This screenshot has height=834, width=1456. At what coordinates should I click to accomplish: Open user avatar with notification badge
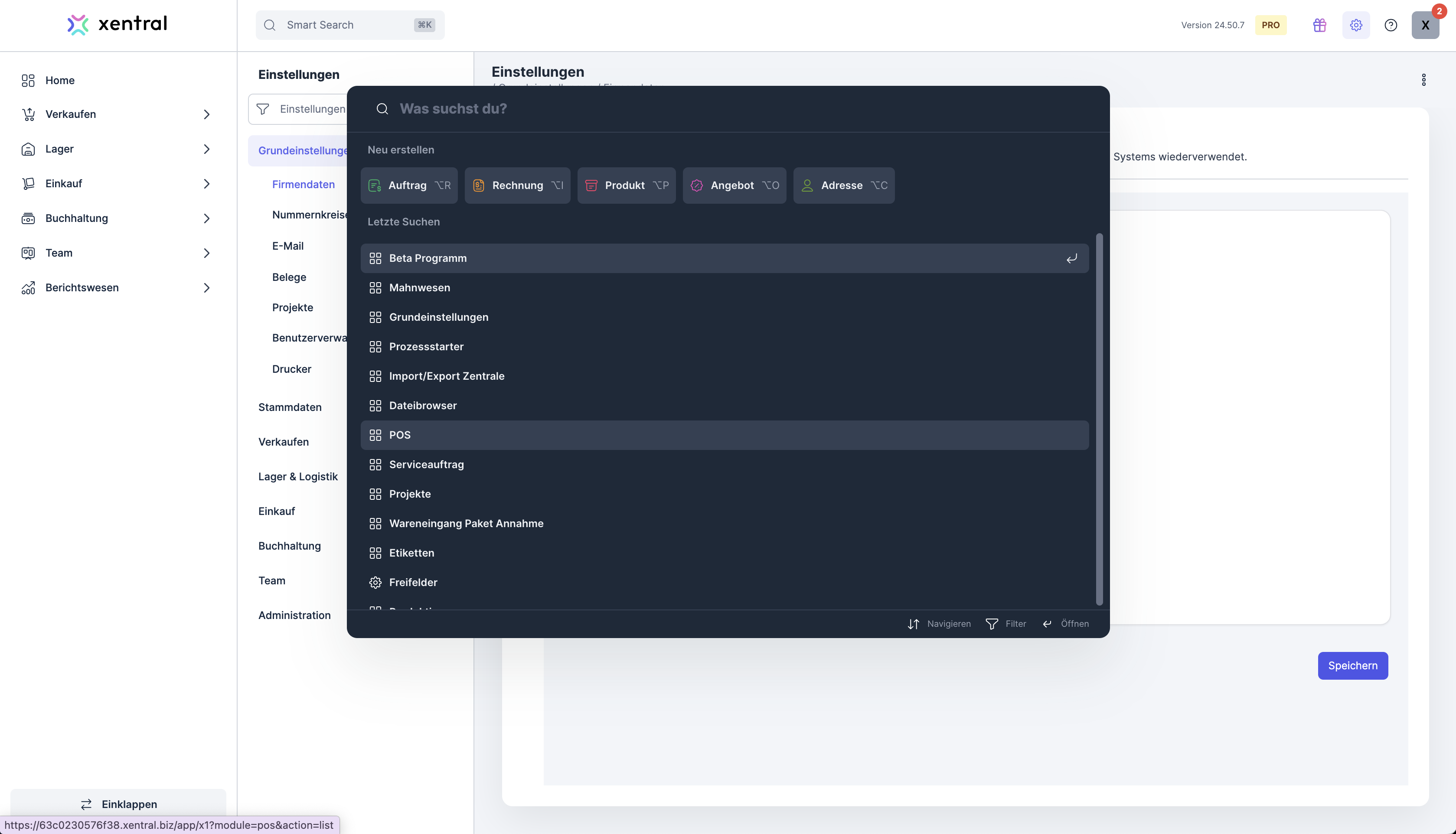pos(1425,25)
